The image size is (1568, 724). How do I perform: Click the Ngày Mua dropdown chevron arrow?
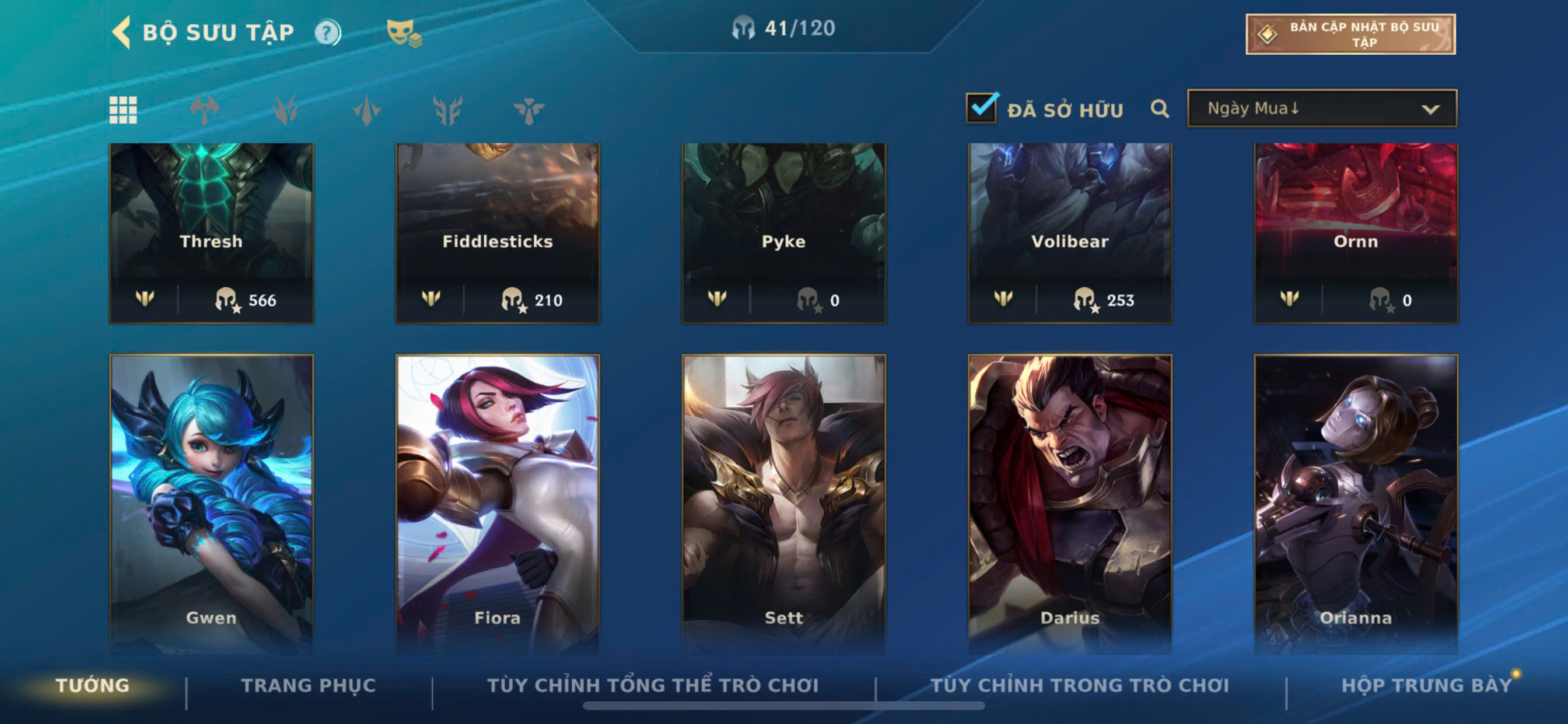(x=1430, y=110)
